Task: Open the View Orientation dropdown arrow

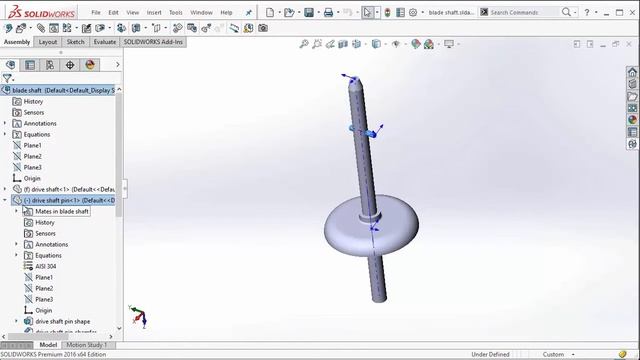Action: [365, 44]
